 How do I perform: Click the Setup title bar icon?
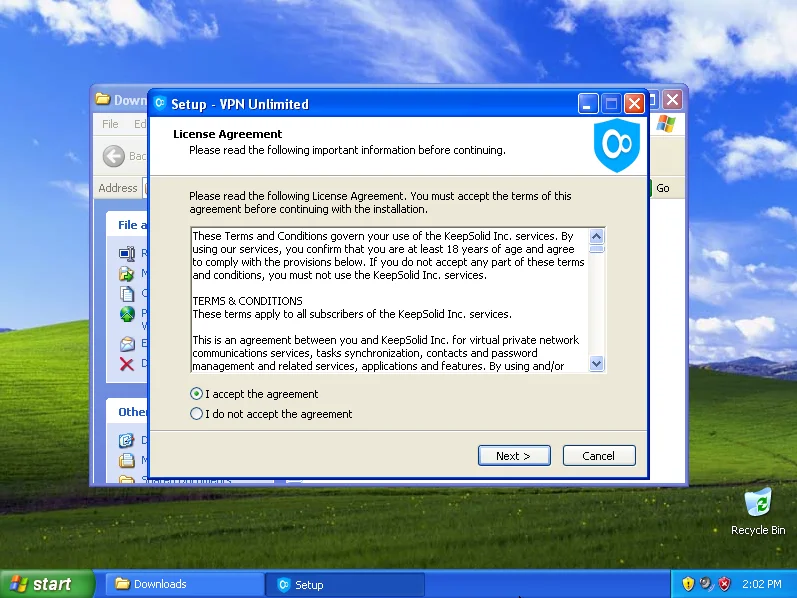tap(159, 104)
